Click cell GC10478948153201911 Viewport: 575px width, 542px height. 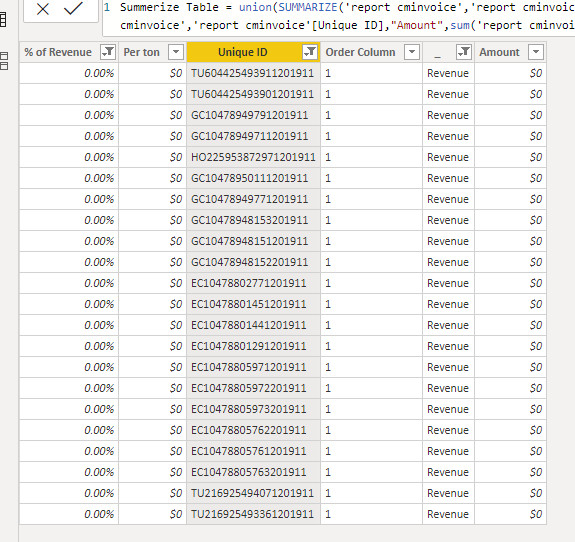(x=253, y=220)
